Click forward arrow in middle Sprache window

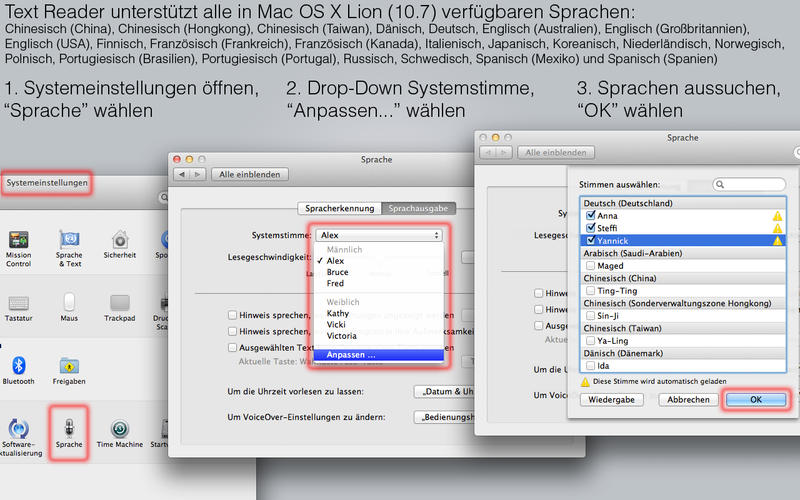pos(197,174)
